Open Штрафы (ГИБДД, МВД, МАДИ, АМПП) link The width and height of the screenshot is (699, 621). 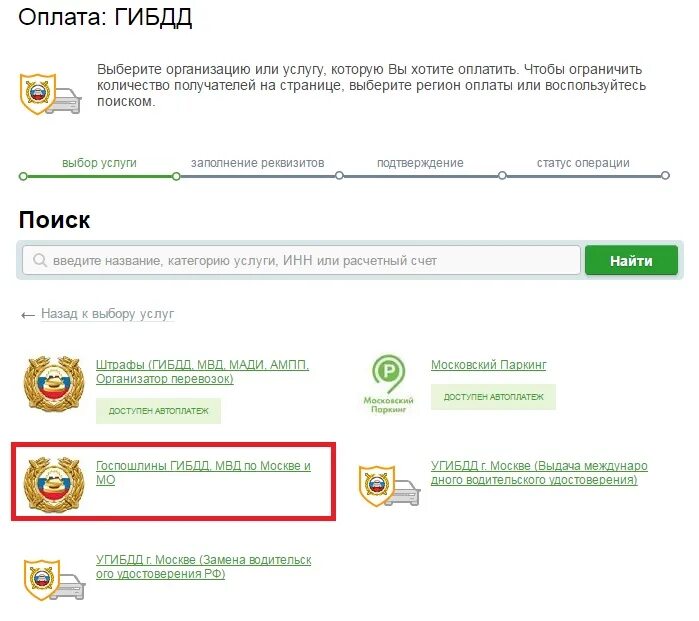tap(202, 372)
